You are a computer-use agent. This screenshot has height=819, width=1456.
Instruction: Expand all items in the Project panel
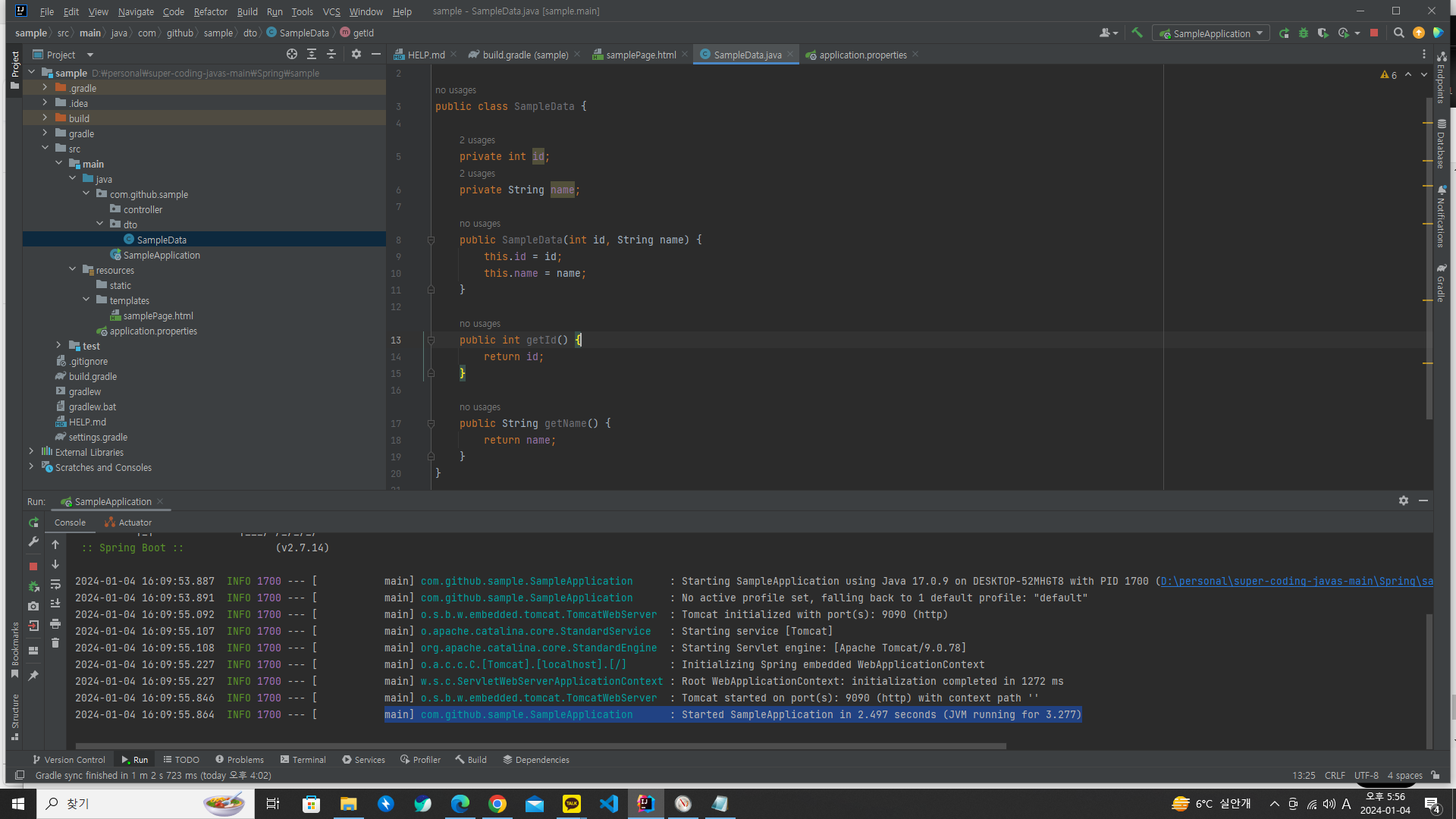[312, 54]
